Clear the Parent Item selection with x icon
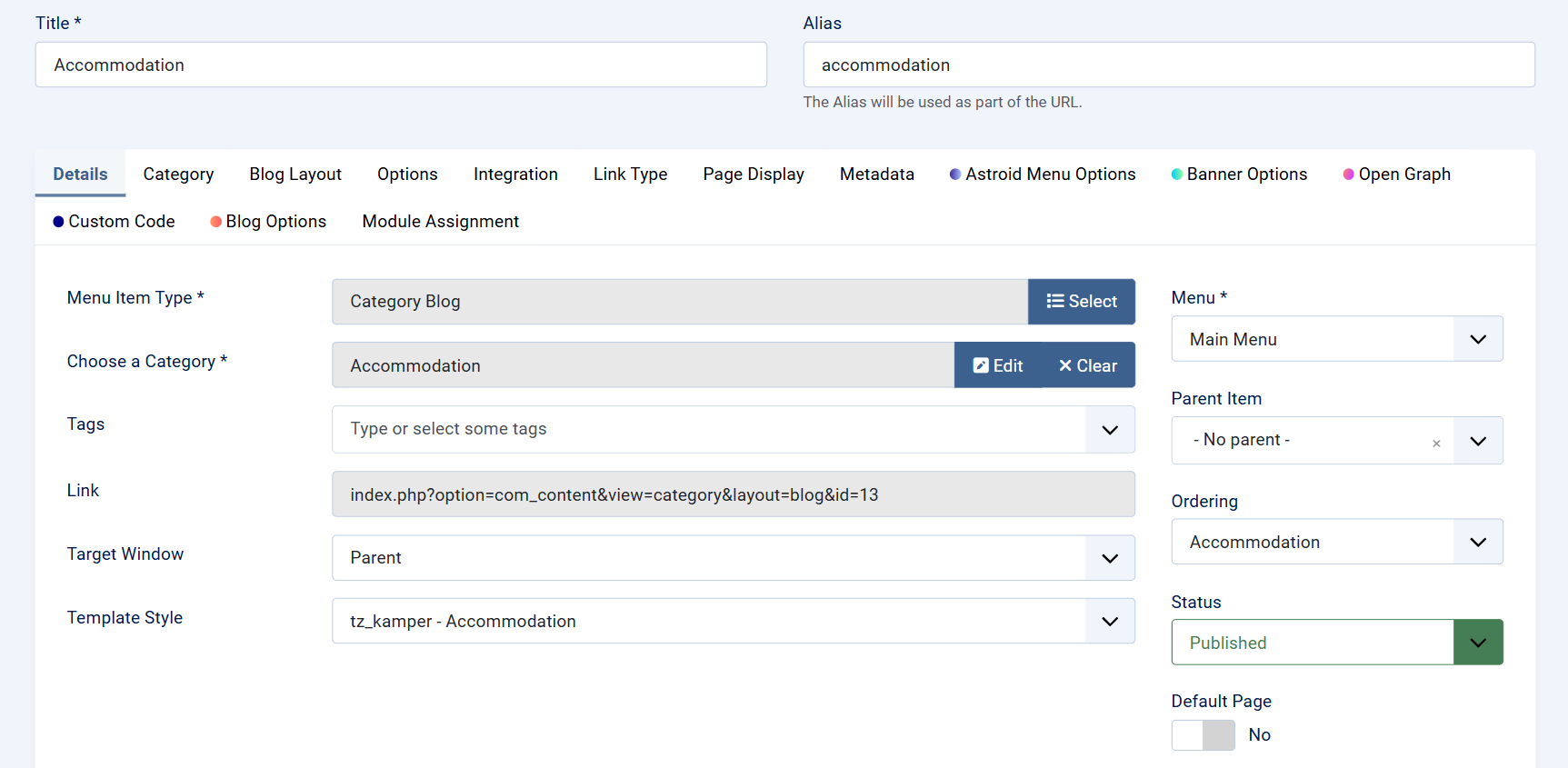This screenshot has height=768, width=1568. coord(1436,444)
